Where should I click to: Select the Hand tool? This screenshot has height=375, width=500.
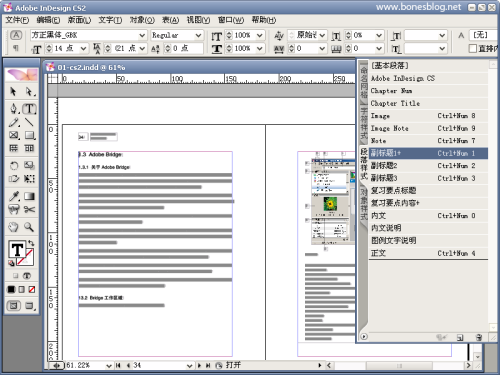13,227
